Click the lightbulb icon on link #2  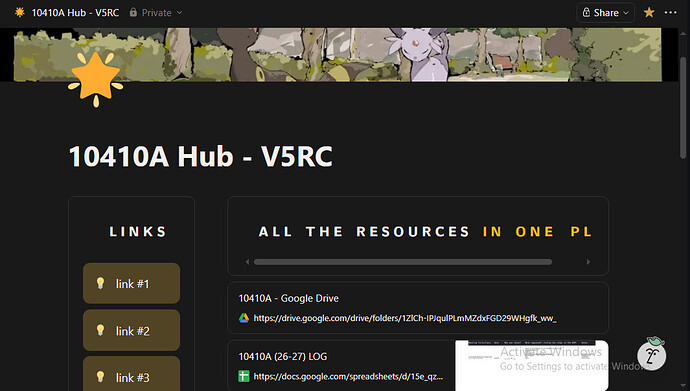(100, 330)
